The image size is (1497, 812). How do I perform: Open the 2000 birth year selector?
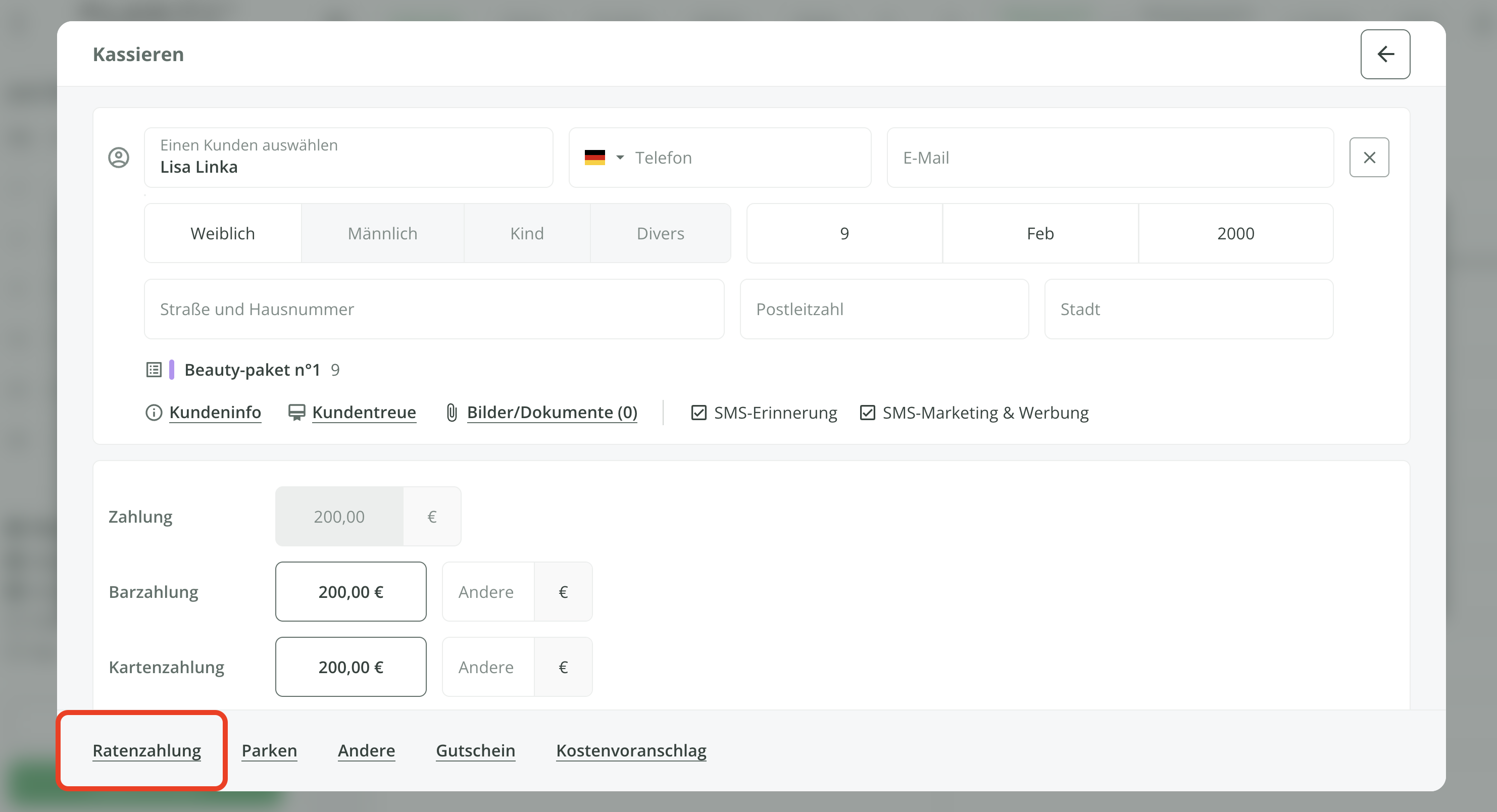click(1235, 233)
